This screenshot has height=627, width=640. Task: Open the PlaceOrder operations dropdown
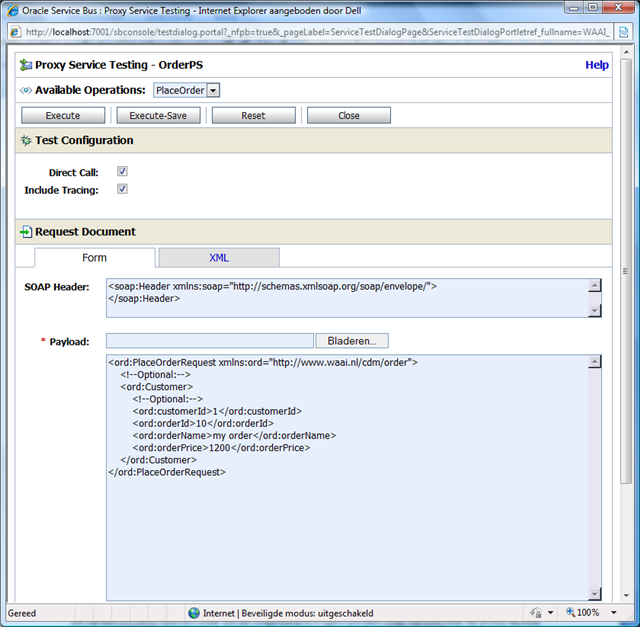tap(213, 90)
